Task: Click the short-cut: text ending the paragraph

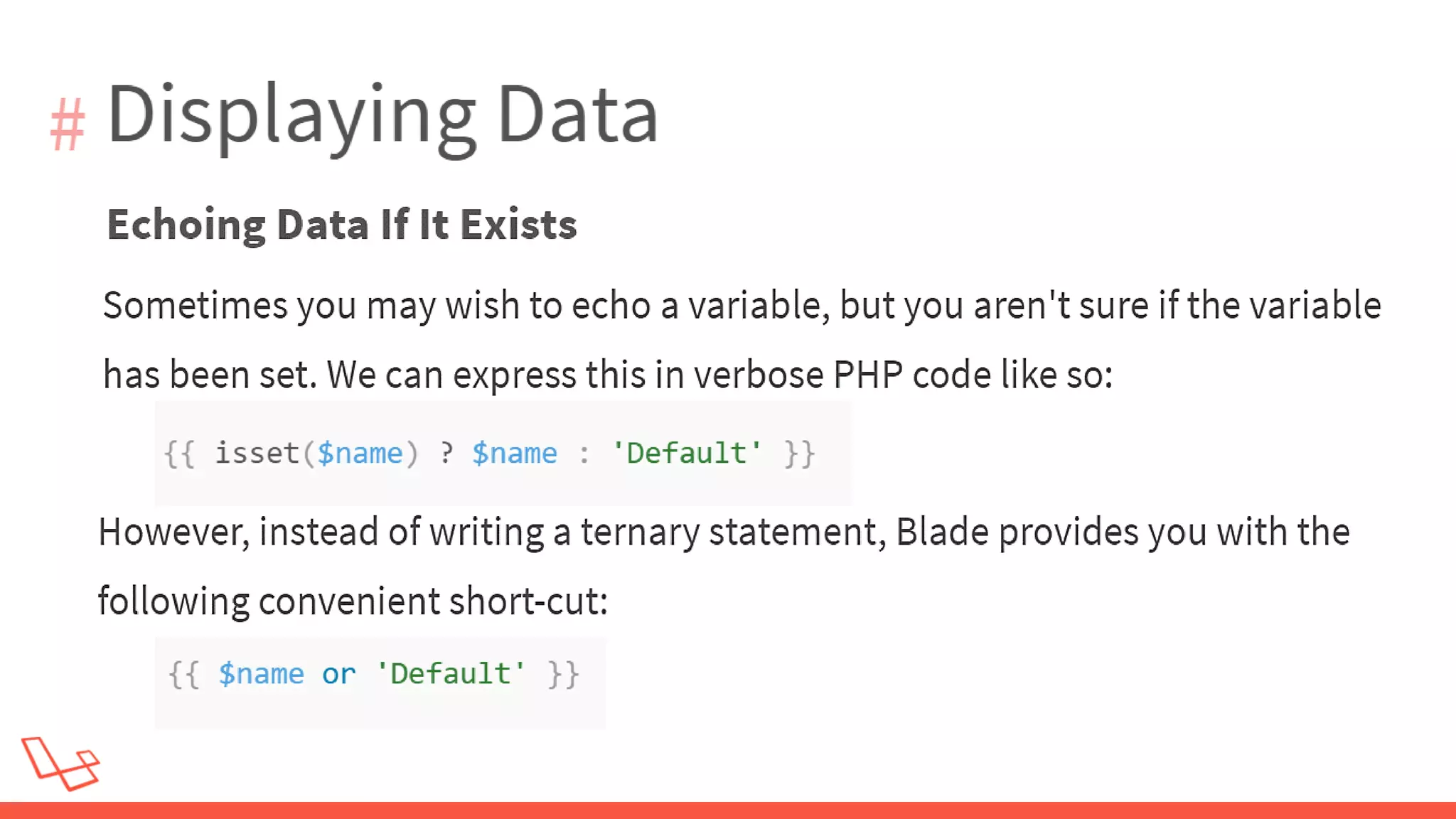Action: click(528, 601)
